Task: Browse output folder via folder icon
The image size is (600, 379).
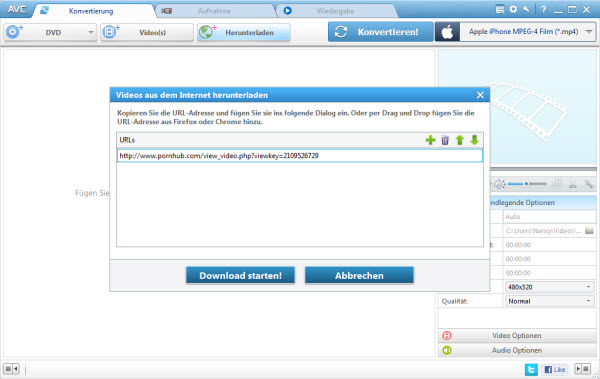Action: 589,230
